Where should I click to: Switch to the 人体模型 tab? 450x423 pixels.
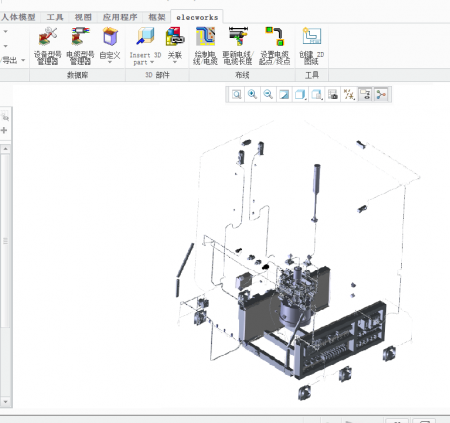click(x=18, y=17)
